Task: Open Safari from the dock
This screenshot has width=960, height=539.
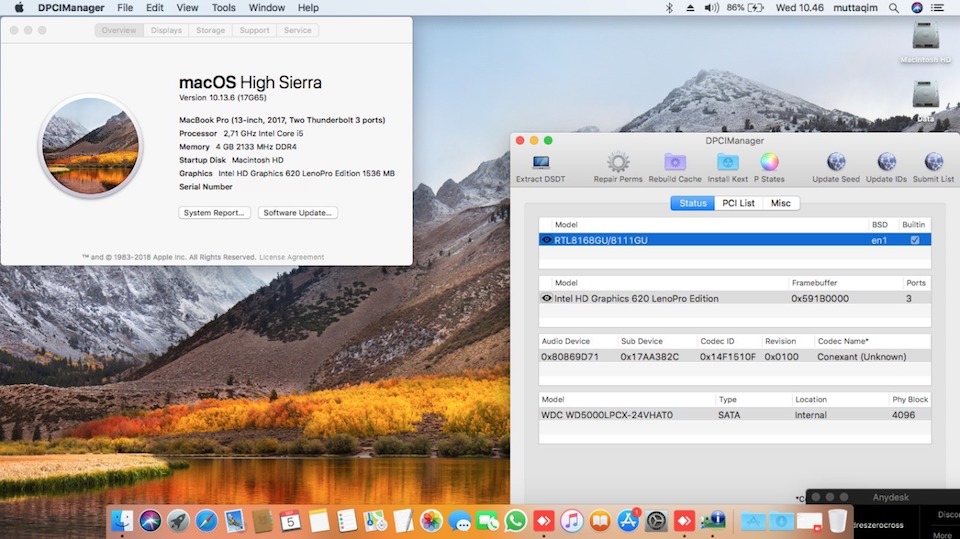Action: pyautogui.click(x=206, y=521)
